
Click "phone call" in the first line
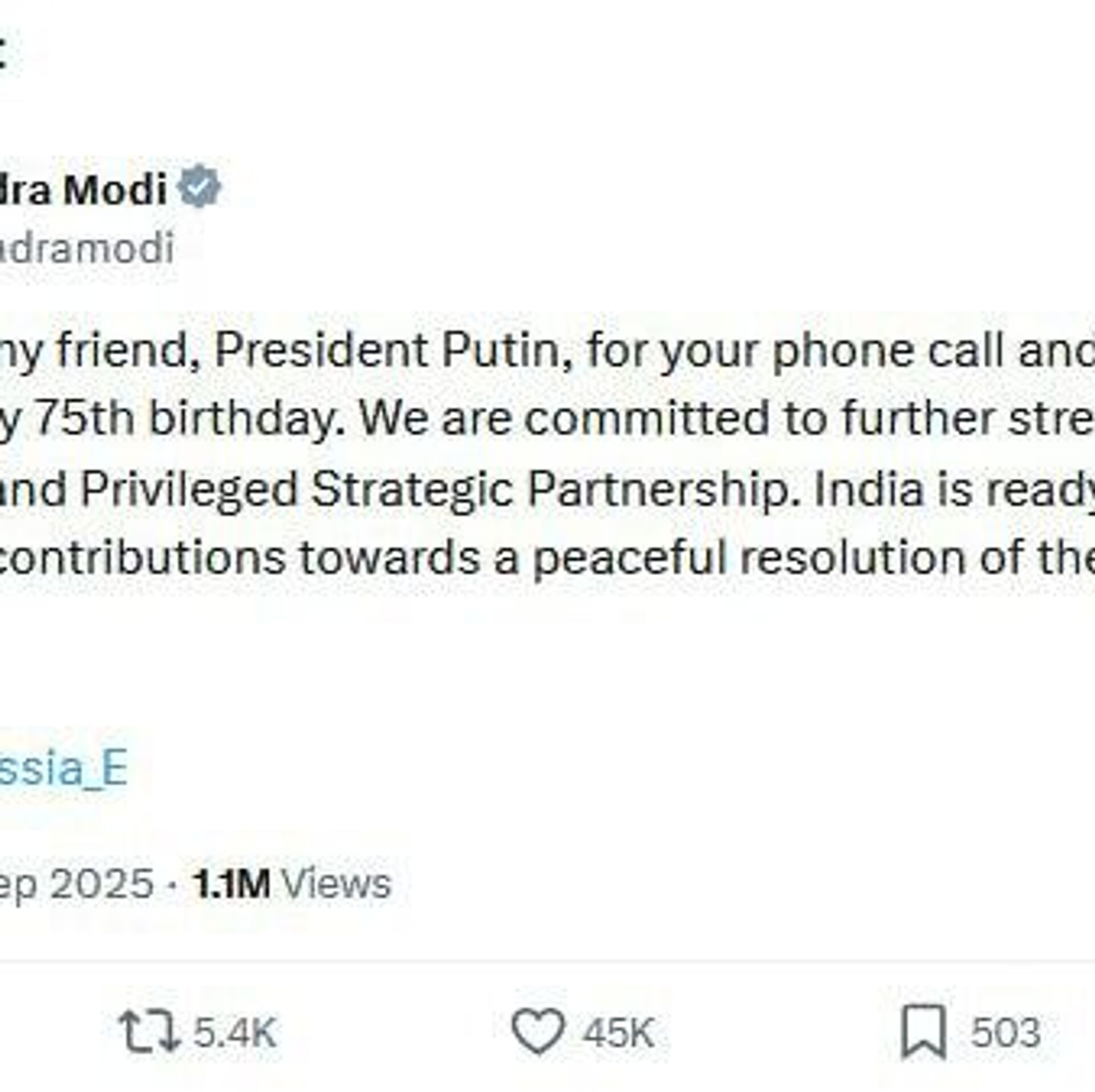coord(890,350)
